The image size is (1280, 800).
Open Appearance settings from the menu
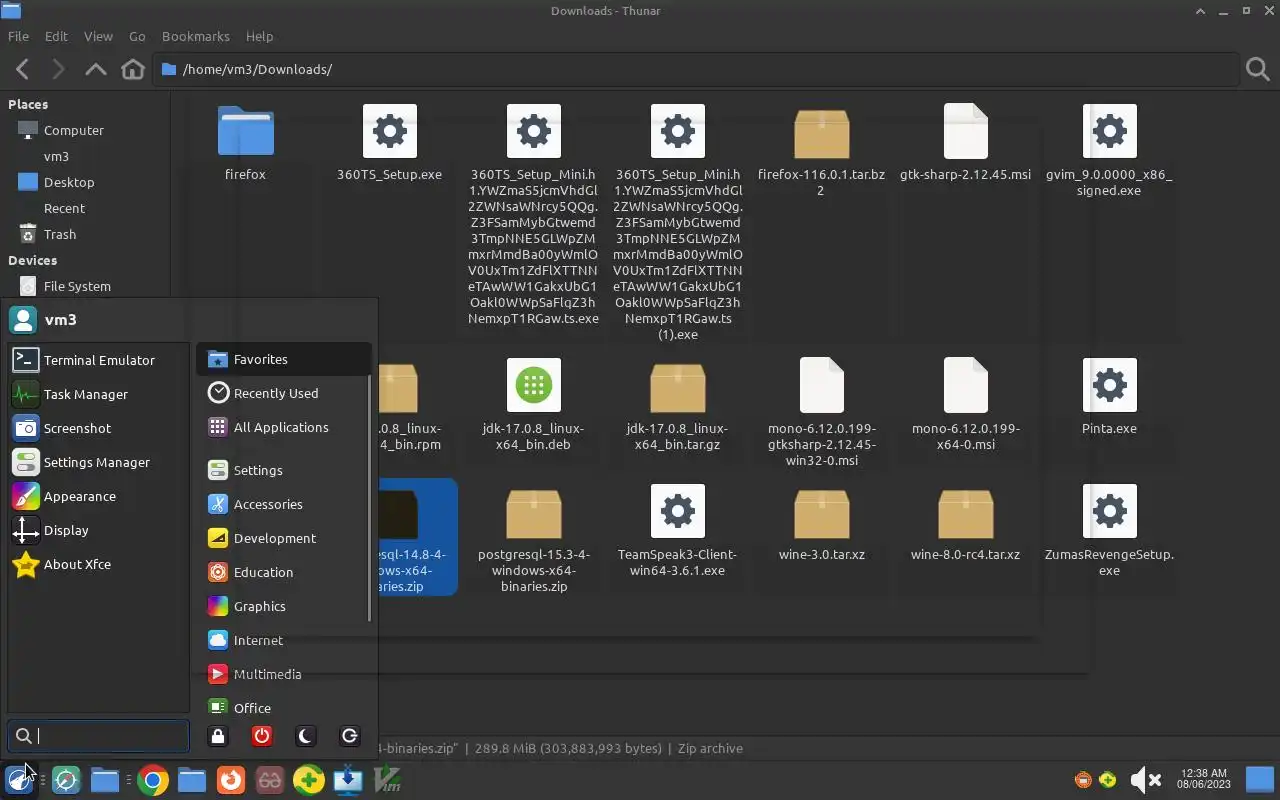click(x=98, y=496)
